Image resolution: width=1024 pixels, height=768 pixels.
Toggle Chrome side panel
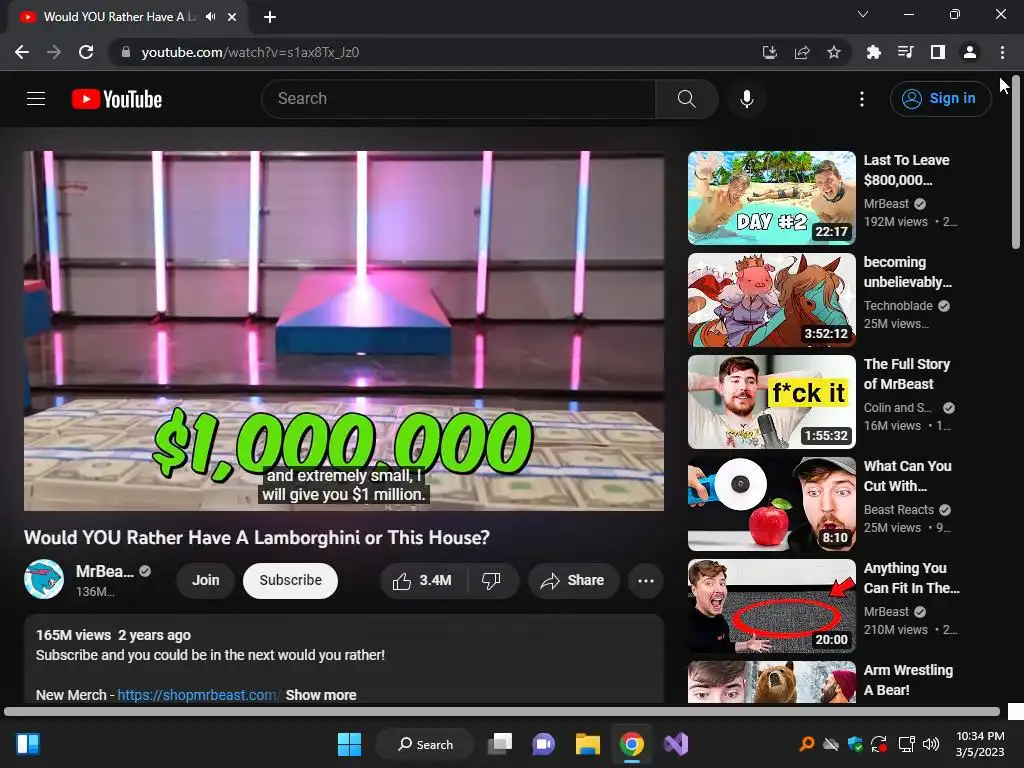(x=938, y=52)
